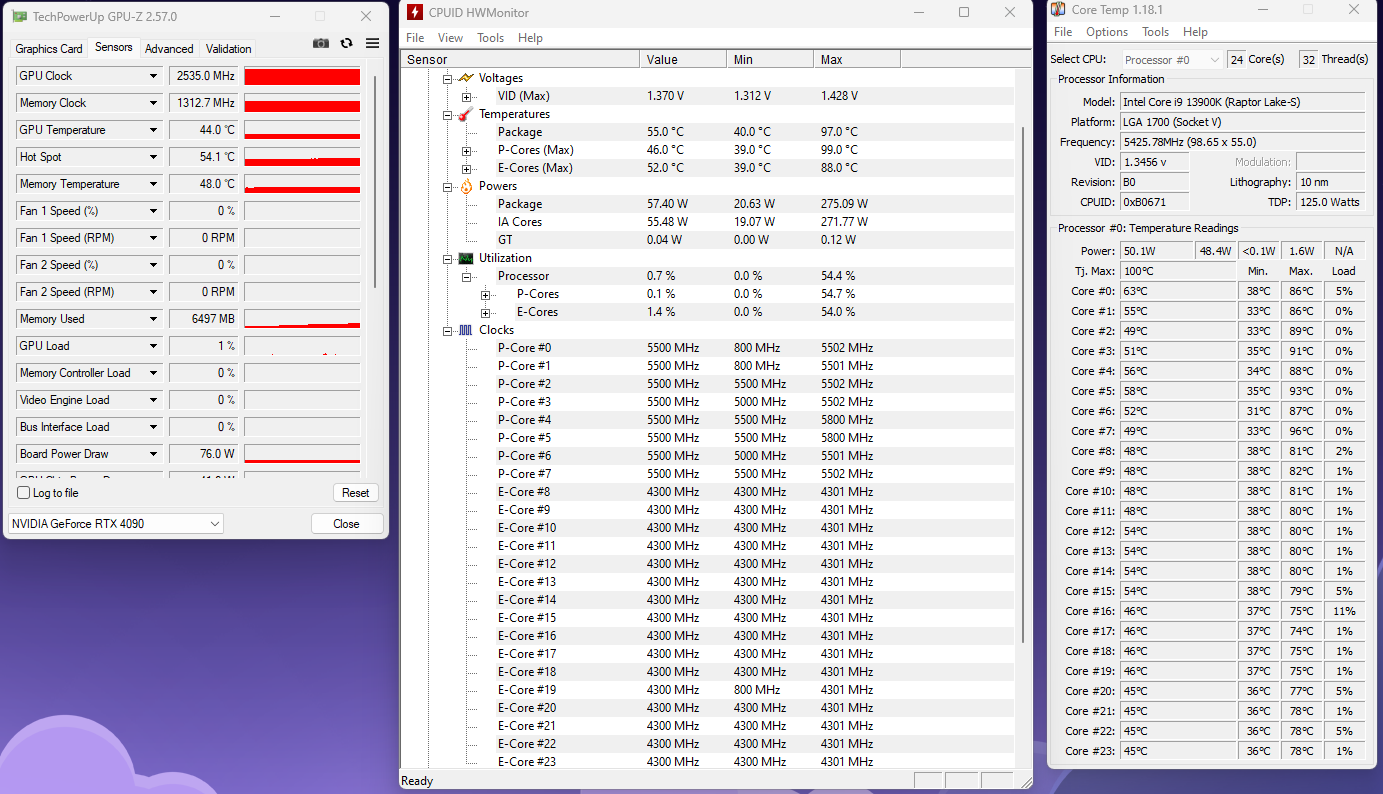Open the HWMonitor File menu
Viewport: 1383px width, 794px height.
tap(415, 38)
